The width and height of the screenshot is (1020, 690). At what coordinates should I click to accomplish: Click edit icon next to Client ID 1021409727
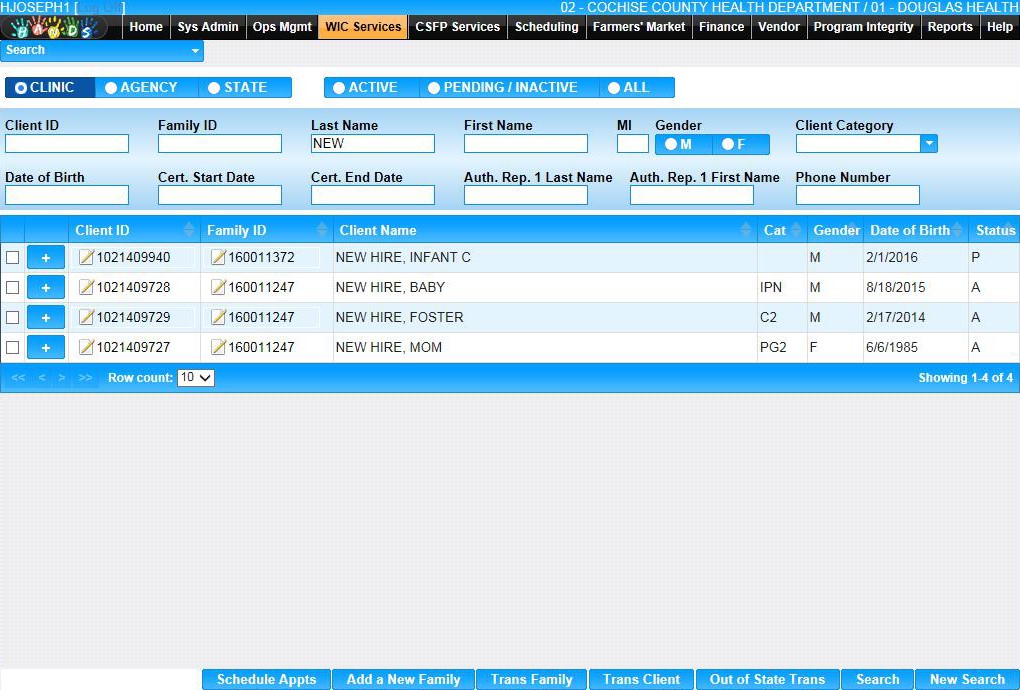click(x=86, y=348)
